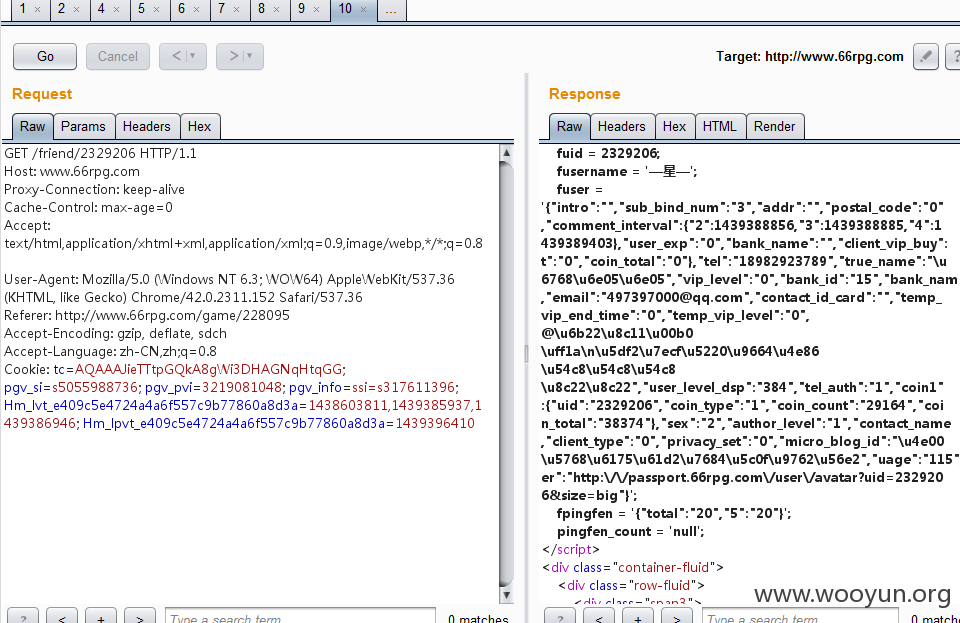Click the Accept-Language header line
This screenshot has height=623, width=960.
click(x=110, y=351)
